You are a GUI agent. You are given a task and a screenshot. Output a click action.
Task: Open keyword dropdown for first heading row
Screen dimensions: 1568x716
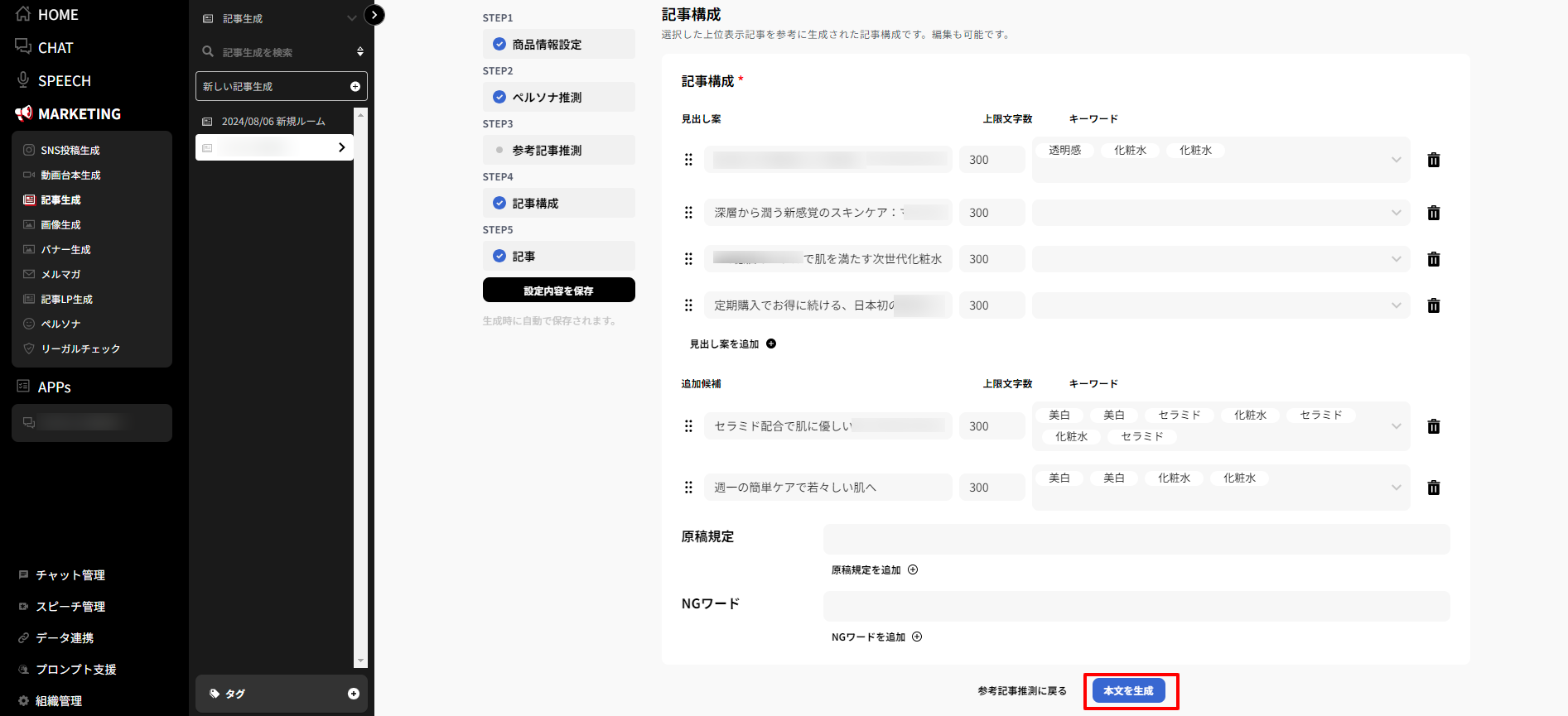tap(1396, 160)
